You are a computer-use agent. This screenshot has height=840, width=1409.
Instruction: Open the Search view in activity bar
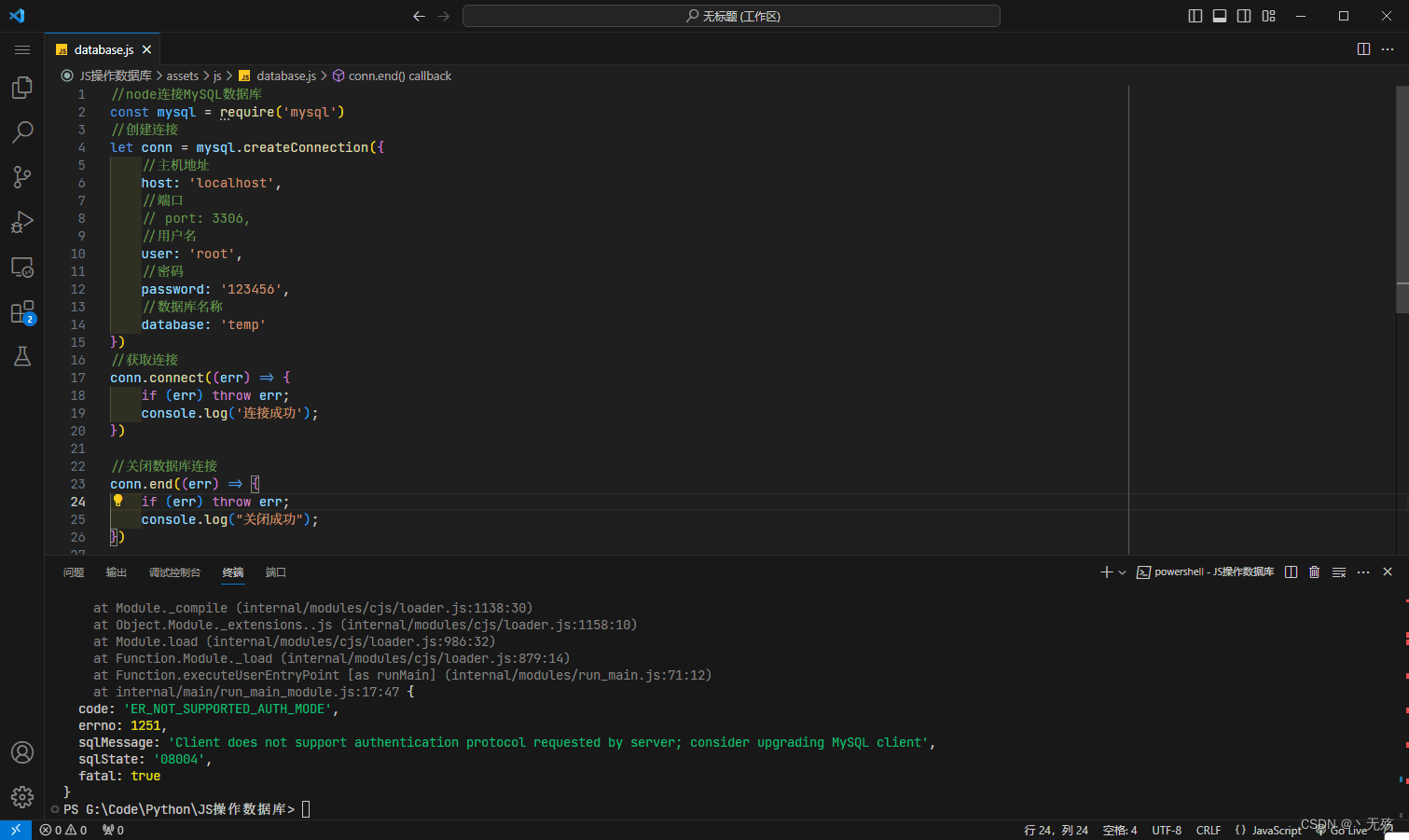click(22, 131)
